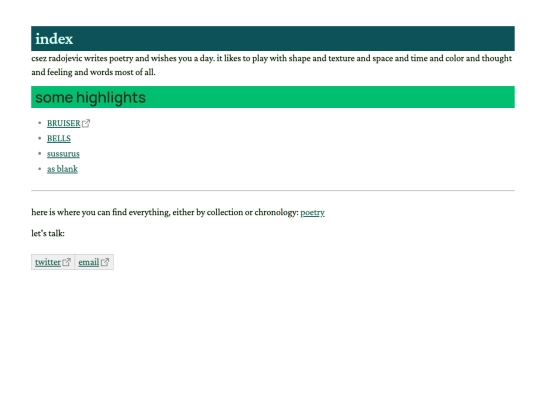This screenshot has width=540, height=405.
Task: Open the BELLS poem link
Action: (59, 138)
